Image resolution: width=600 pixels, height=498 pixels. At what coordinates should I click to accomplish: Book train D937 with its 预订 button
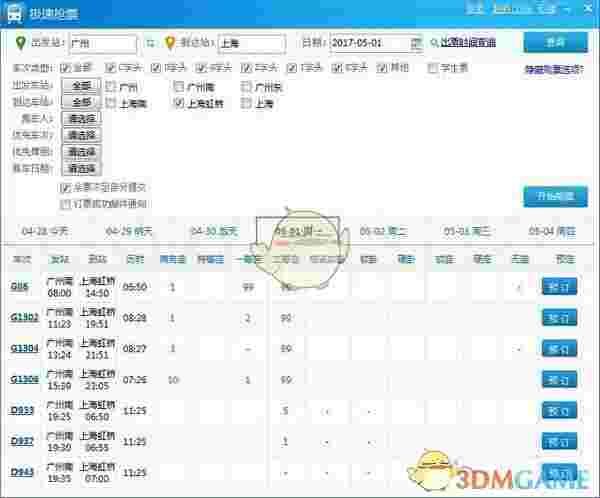[559, 442]
